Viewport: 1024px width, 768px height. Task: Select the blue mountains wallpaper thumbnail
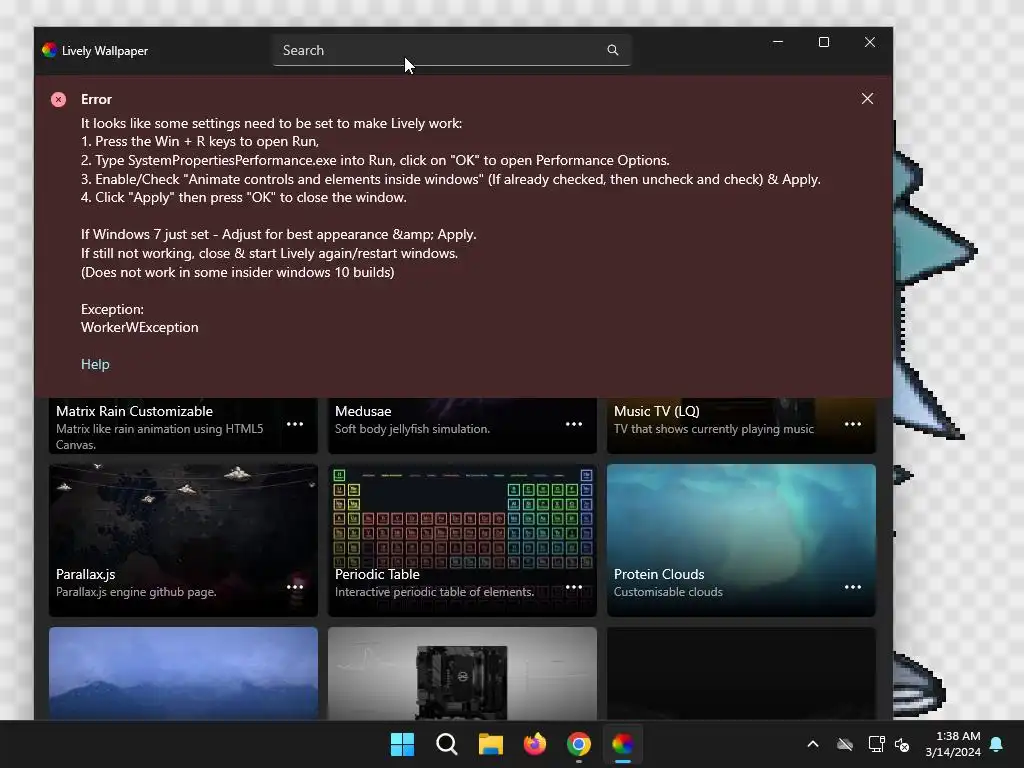point(184,673)
